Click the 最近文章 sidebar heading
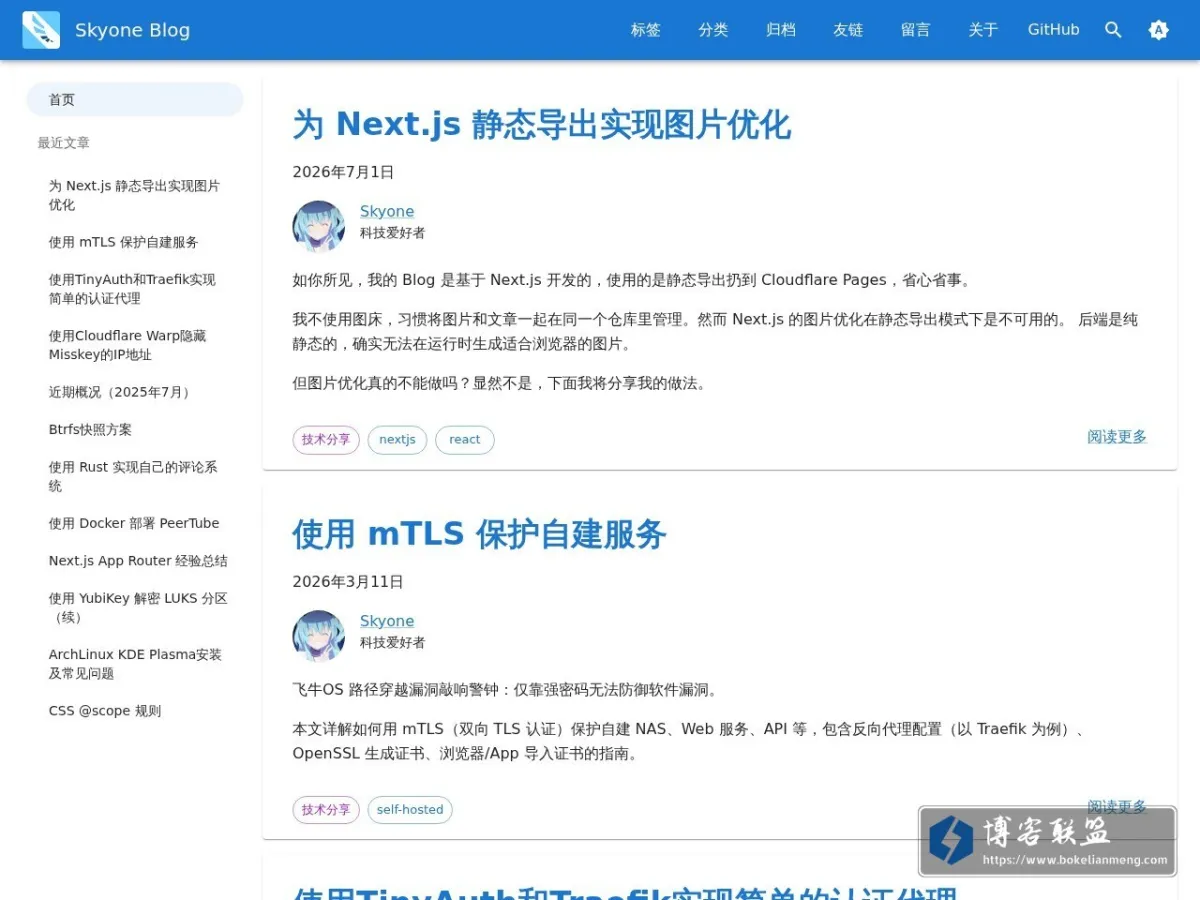This screenshot has width=1200, height=900. click(x=64, y=143)
